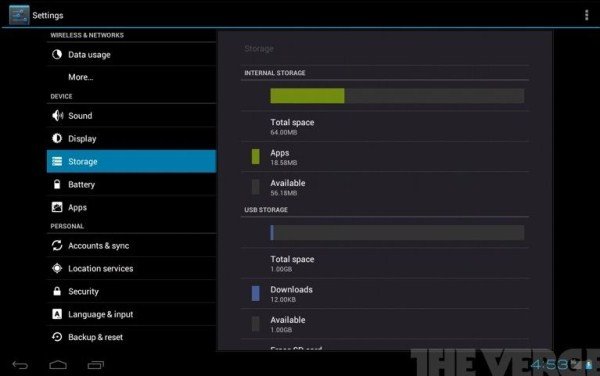
Task: Click the Data usage pie icon
Action: 57,54
